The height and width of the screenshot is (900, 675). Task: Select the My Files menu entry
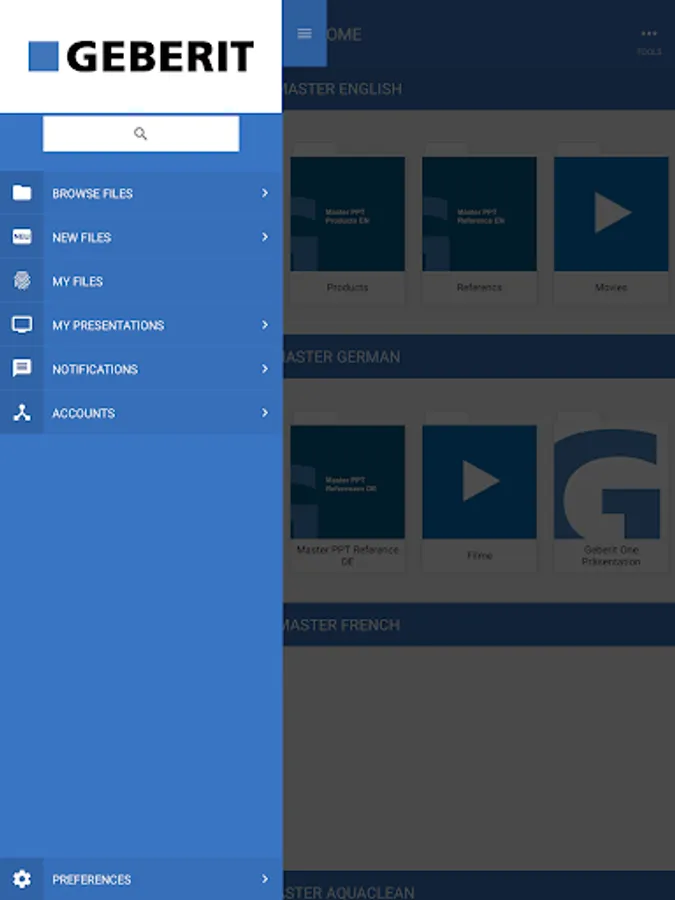[x=78, y=282]
